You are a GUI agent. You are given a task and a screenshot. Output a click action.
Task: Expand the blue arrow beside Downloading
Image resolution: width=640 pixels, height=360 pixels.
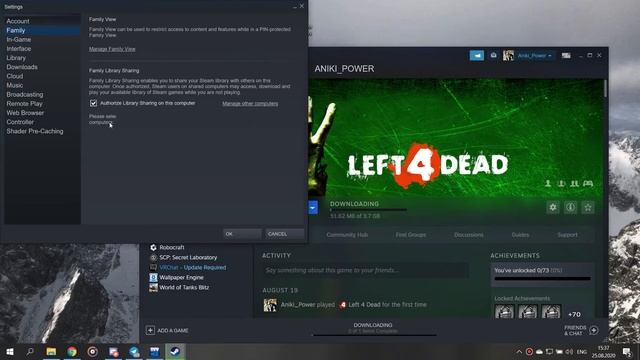pyautogui.click(x=313, y=207)
